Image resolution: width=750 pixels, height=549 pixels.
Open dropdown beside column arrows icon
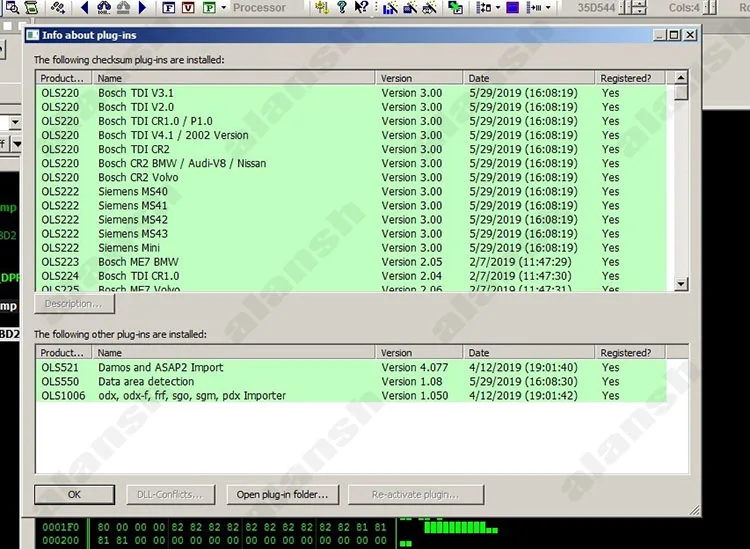(498, 8)
